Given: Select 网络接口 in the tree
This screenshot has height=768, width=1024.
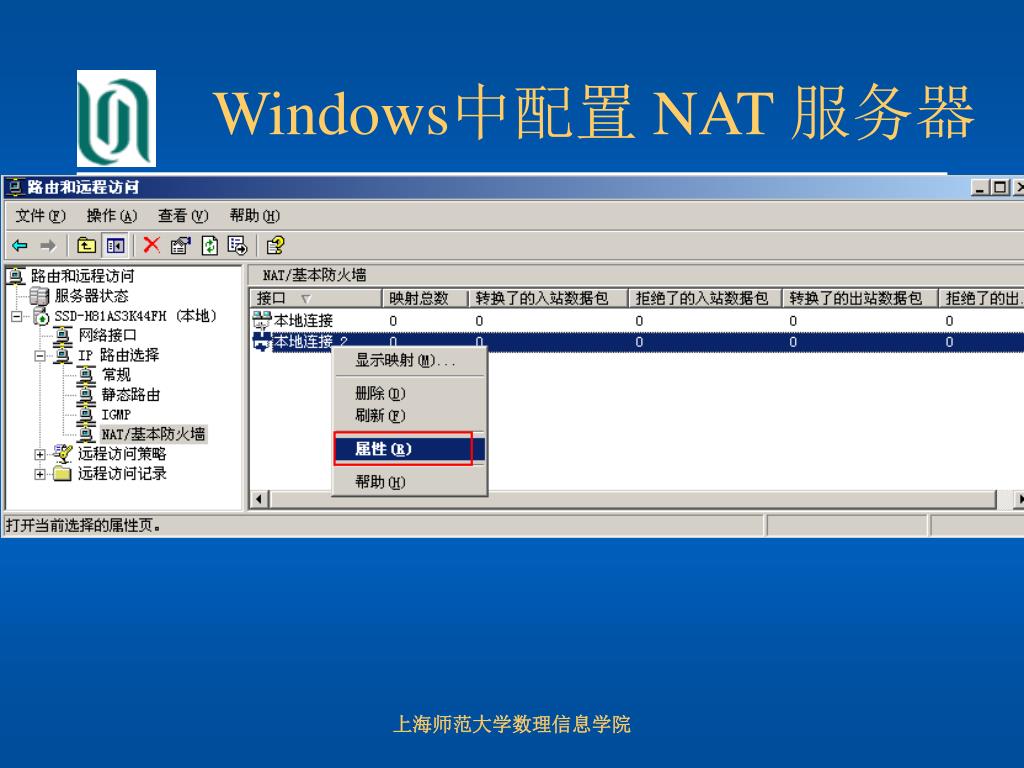Looking at the screenshot, I should (x=107, y=336).
